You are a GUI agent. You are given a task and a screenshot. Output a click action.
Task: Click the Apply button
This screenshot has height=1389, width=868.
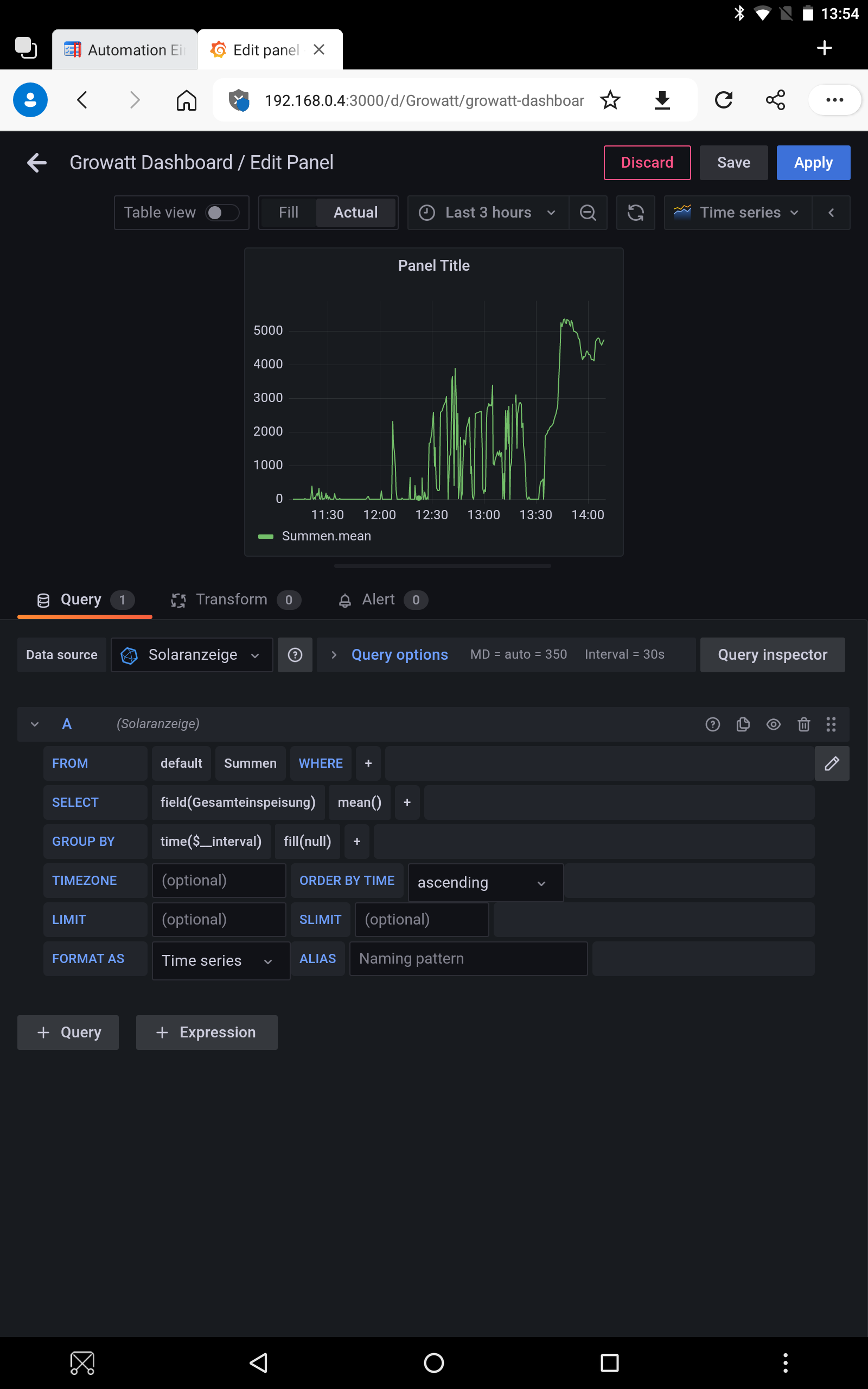813,163
